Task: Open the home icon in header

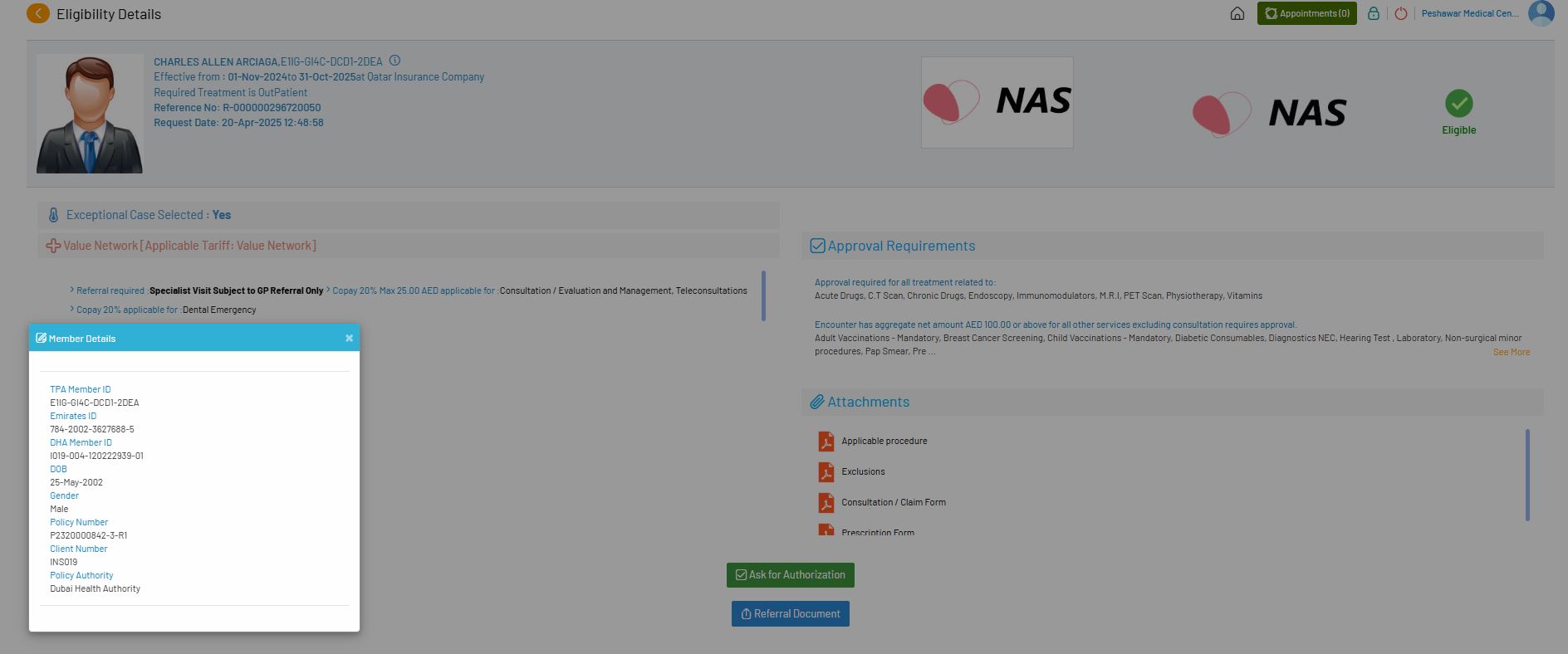Action: pyautogui.click(x=1237, y=14)
